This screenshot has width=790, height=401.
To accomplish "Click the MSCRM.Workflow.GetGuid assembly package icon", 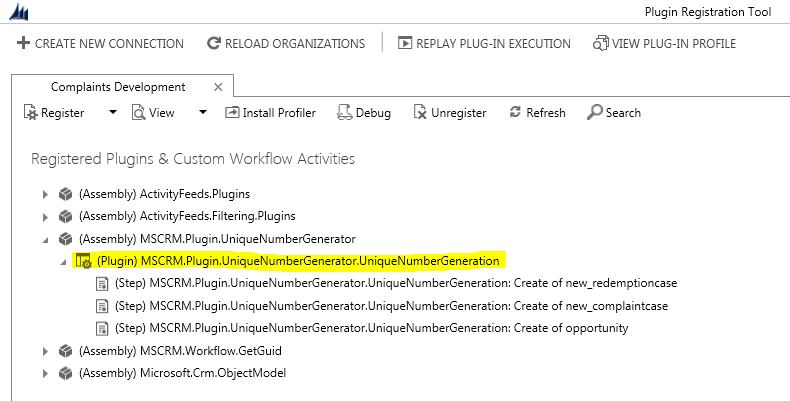I will (x=65, y=351).
